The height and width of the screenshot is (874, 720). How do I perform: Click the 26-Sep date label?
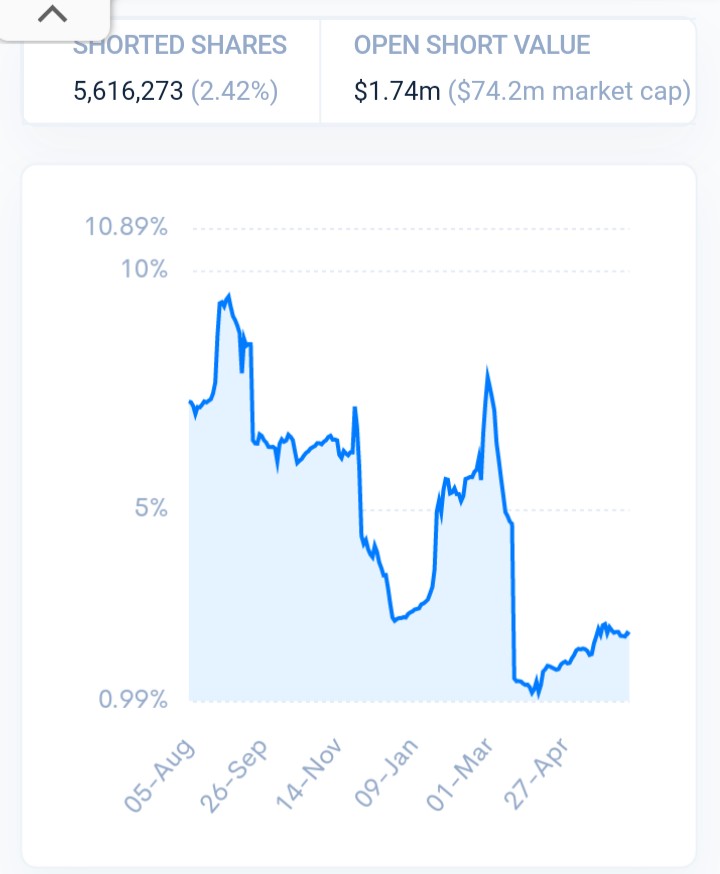coord(240,776)
